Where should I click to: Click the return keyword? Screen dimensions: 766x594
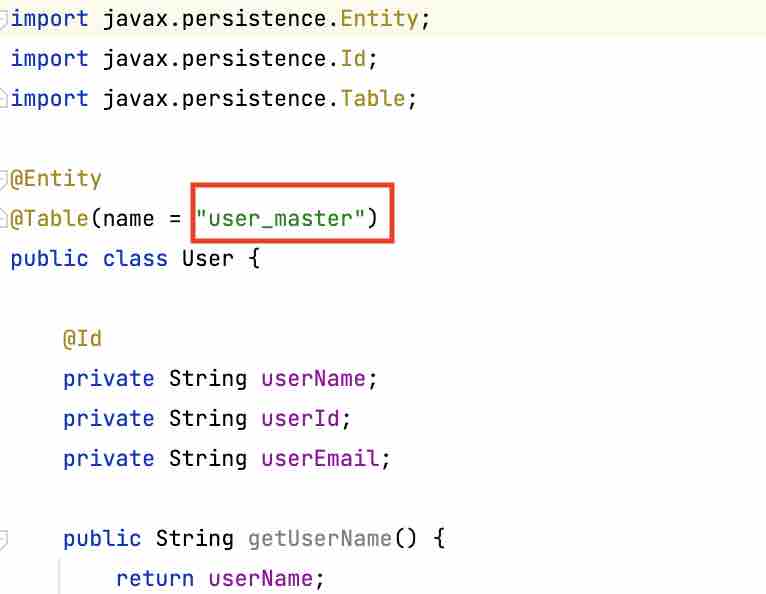tap(155, 579)
